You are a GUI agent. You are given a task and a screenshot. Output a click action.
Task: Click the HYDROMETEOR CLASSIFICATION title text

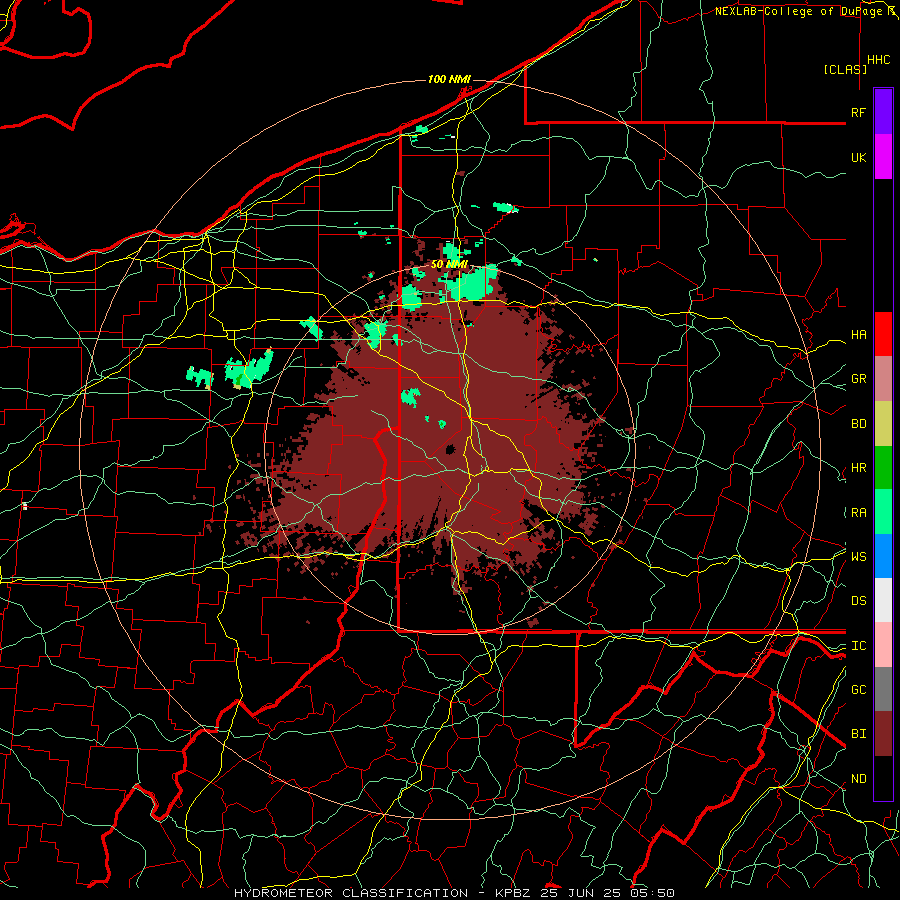tap(351, 893)
